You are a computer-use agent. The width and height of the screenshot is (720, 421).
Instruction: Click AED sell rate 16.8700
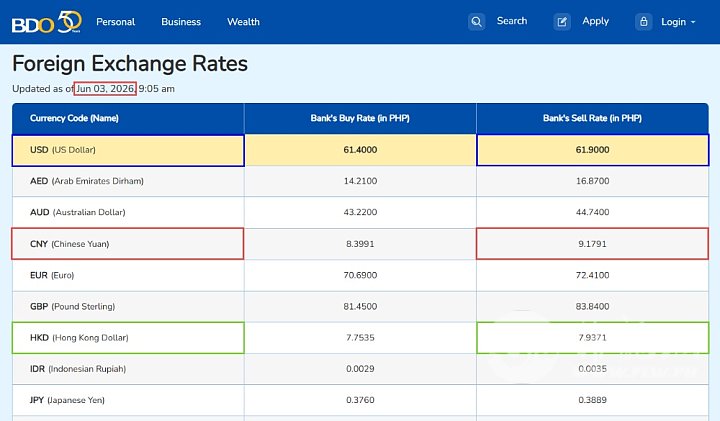click(592, 181)
